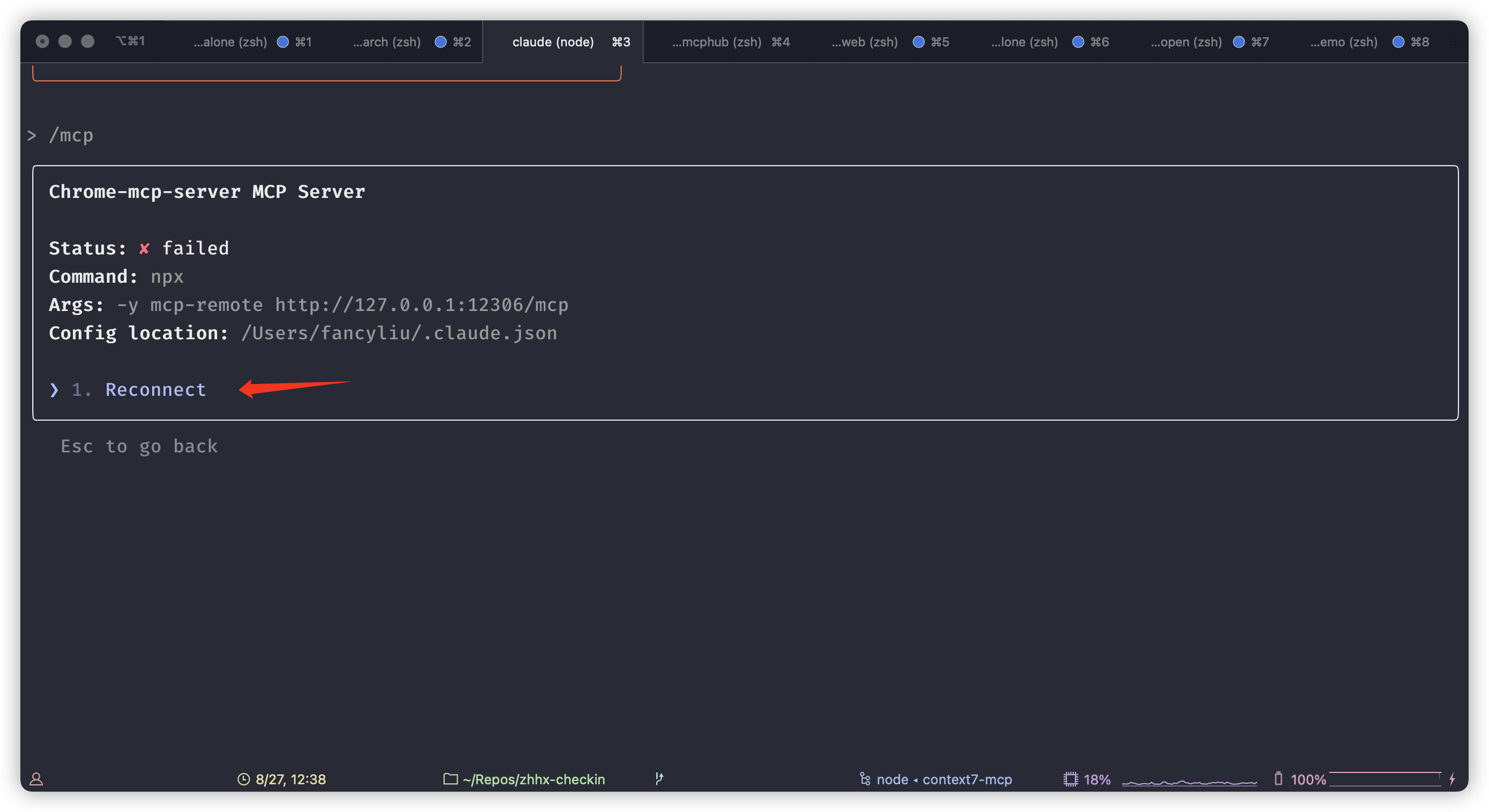Click the clock icon beside the 8/27 timestamp
The width and height of the screenshot is (1489, 812).
(x=243, y=779)
